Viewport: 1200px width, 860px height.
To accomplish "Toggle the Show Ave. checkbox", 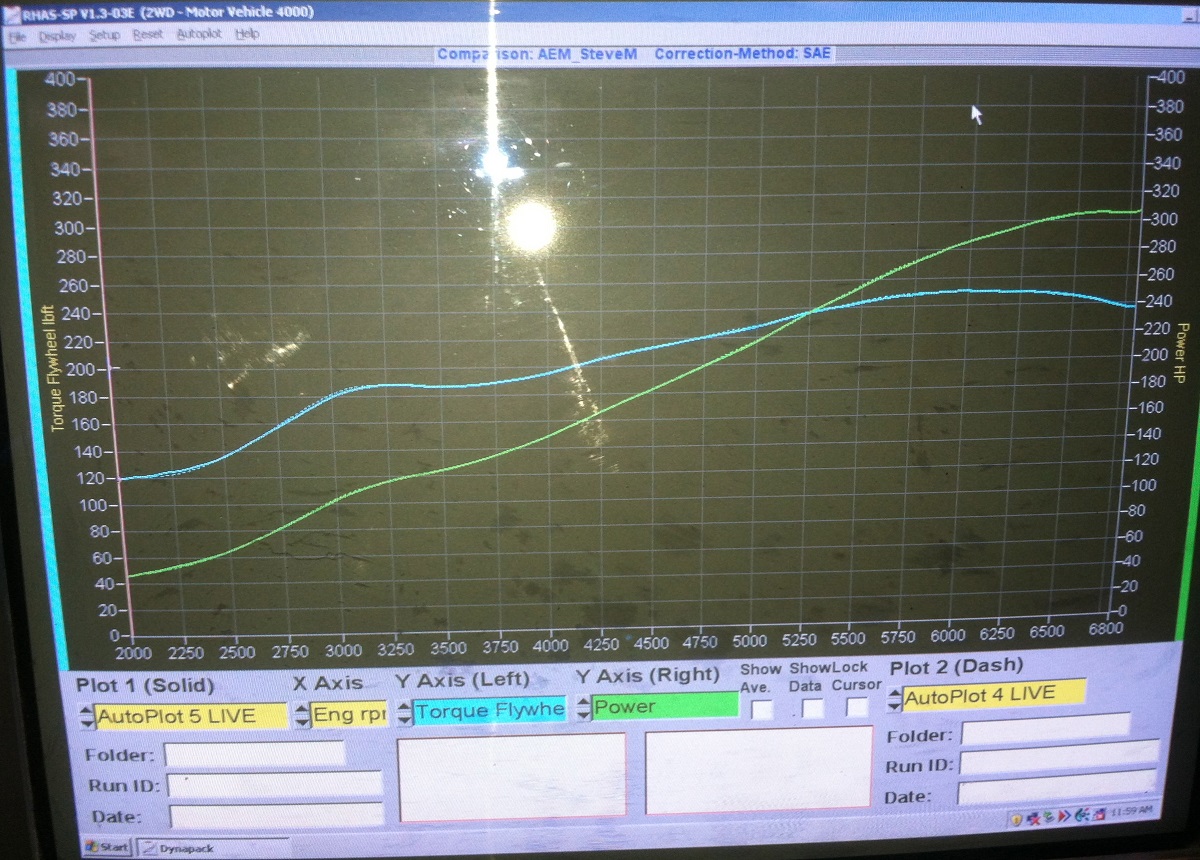I will click(762, 709).
